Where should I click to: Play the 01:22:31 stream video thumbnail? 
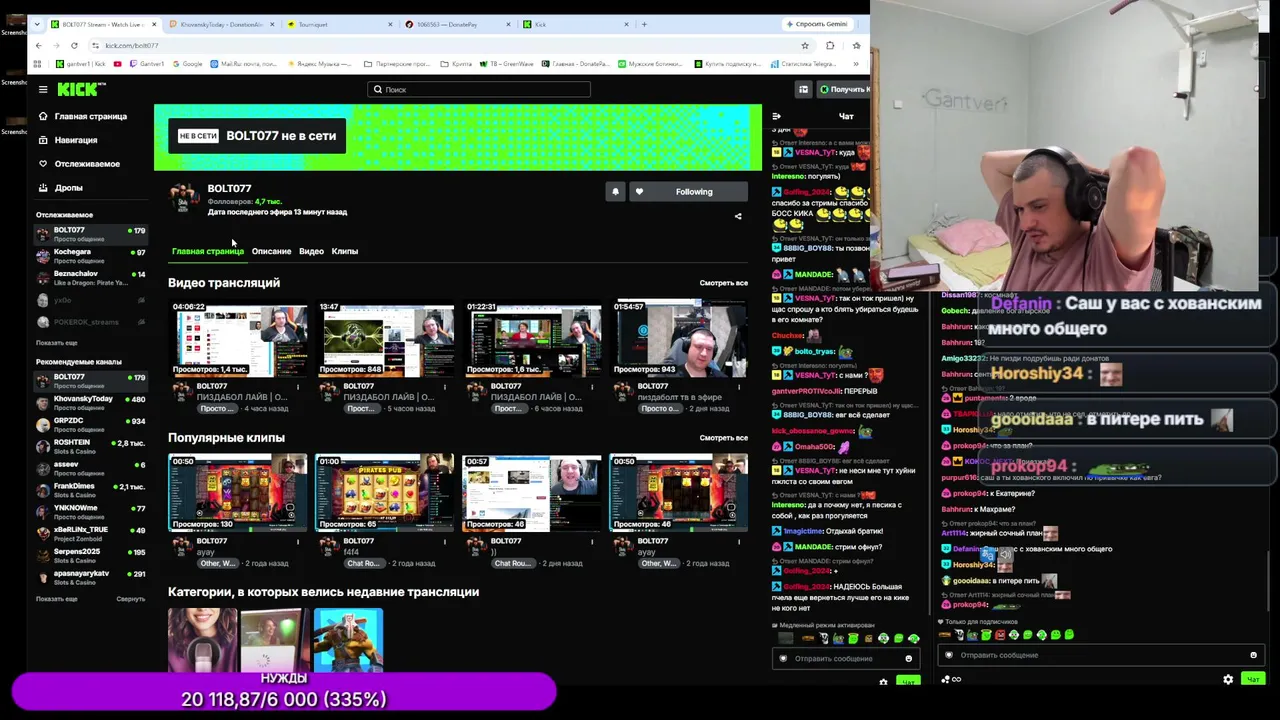[532, 339]
